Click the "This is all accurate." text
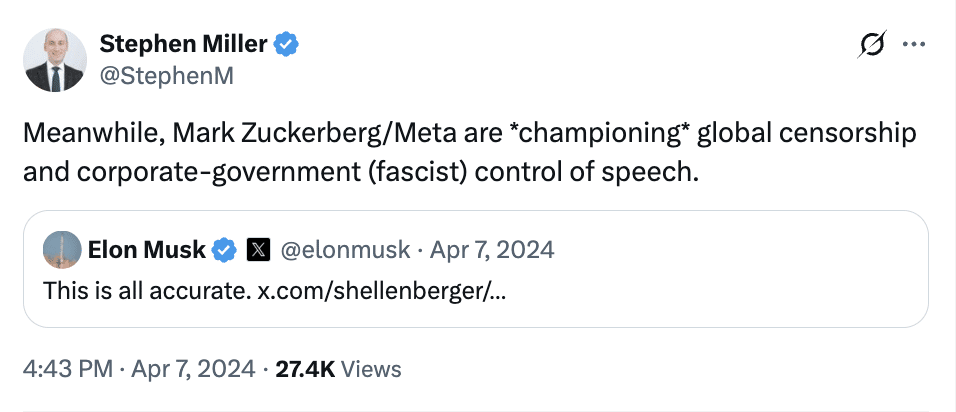The width and height of the screenshot is (956, 412). click(x=145, y=290)
